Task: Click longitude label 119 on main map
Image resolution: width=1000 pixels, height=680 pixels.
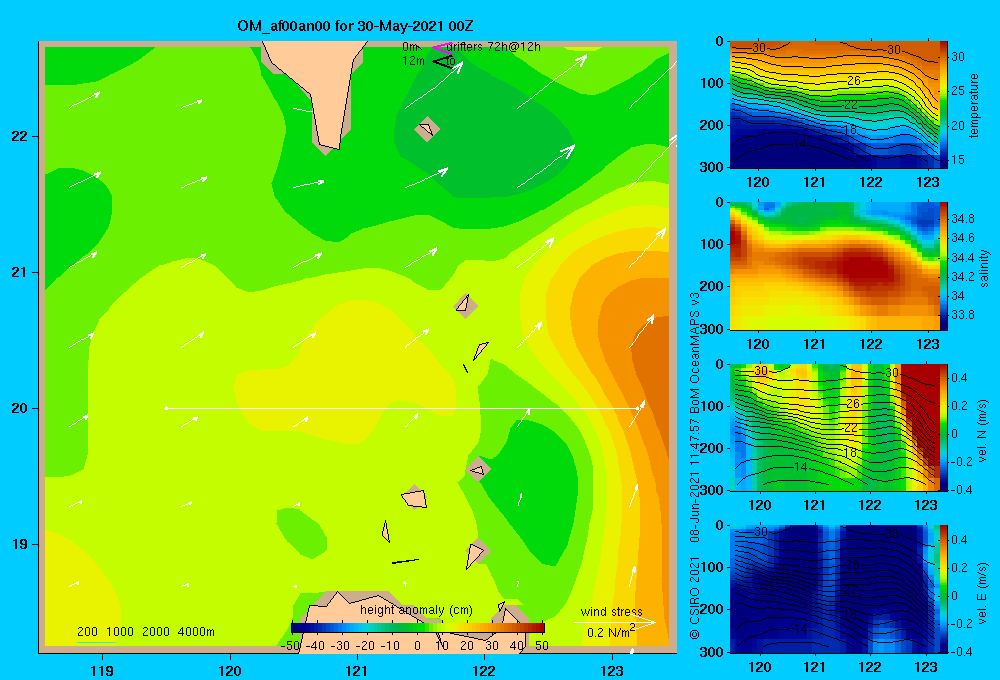Action: click(102, 670)
